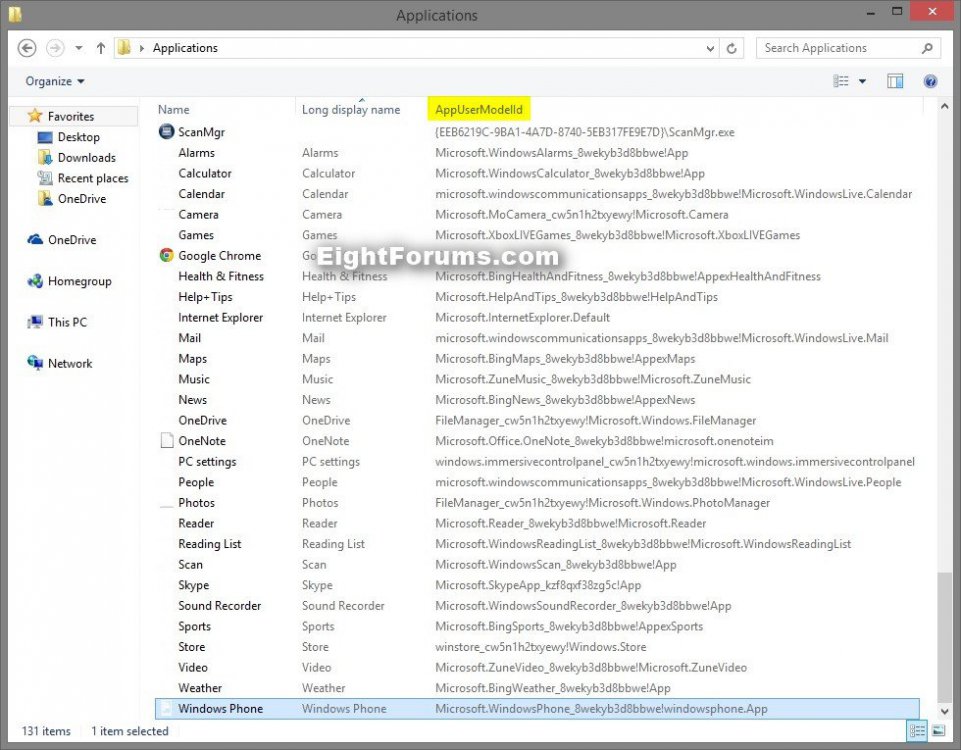Switch to details view in status bar
The width and height of the screenshot is (961, 750).
(917, 730)
